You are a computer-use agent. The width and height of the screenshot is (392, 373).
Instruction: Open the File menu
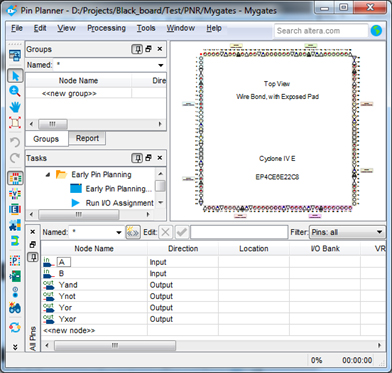click(17, 28)
